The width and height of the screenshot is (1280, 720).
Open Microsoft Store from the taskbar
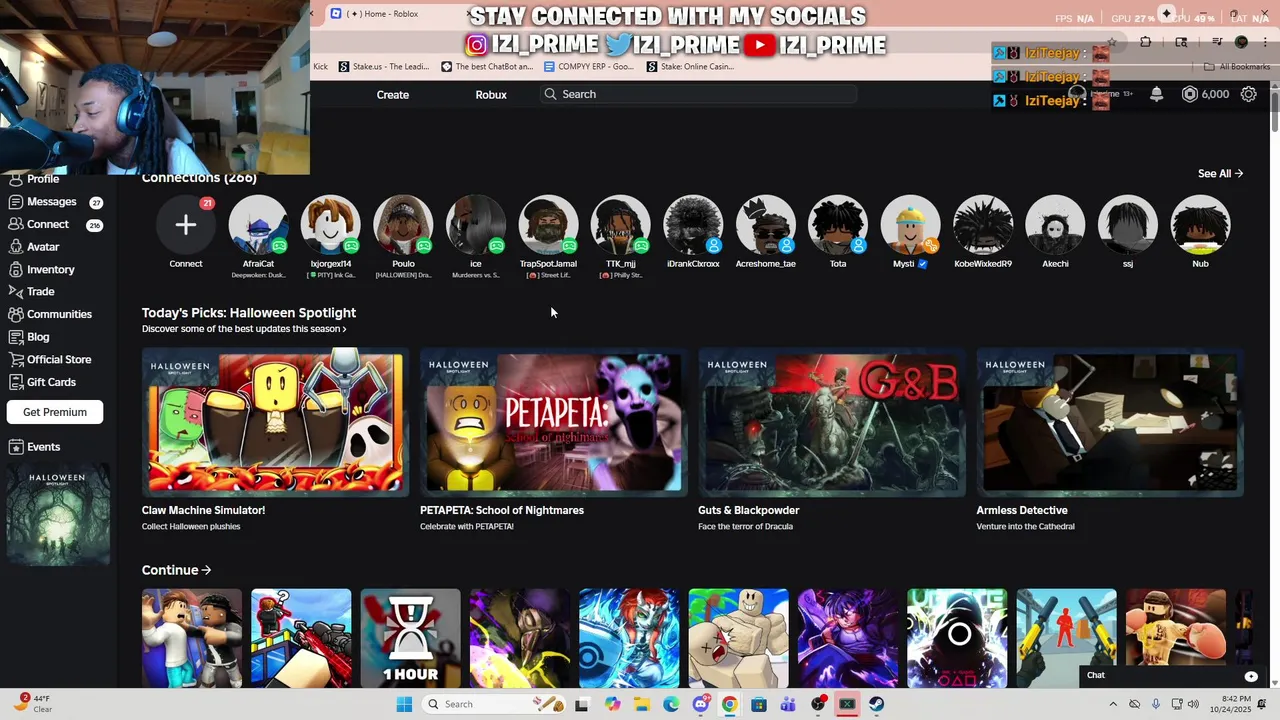tap(759, 704)
